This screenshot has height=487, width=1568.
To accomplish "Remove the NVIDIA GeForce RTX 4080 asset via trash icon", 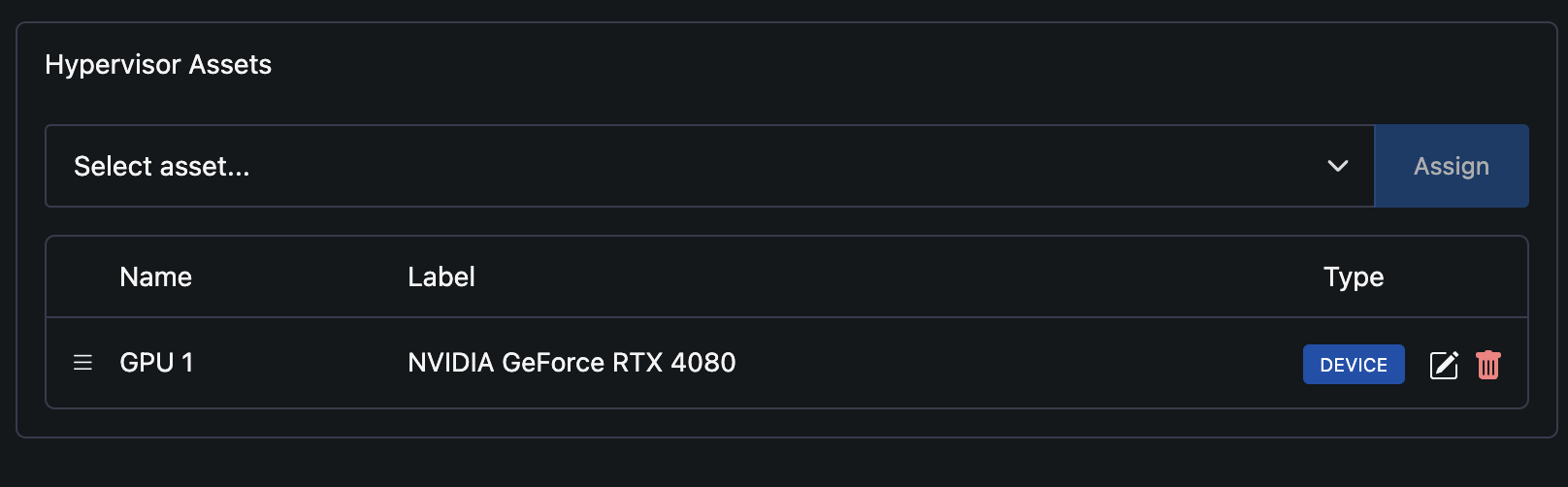I will (1488, 365).
